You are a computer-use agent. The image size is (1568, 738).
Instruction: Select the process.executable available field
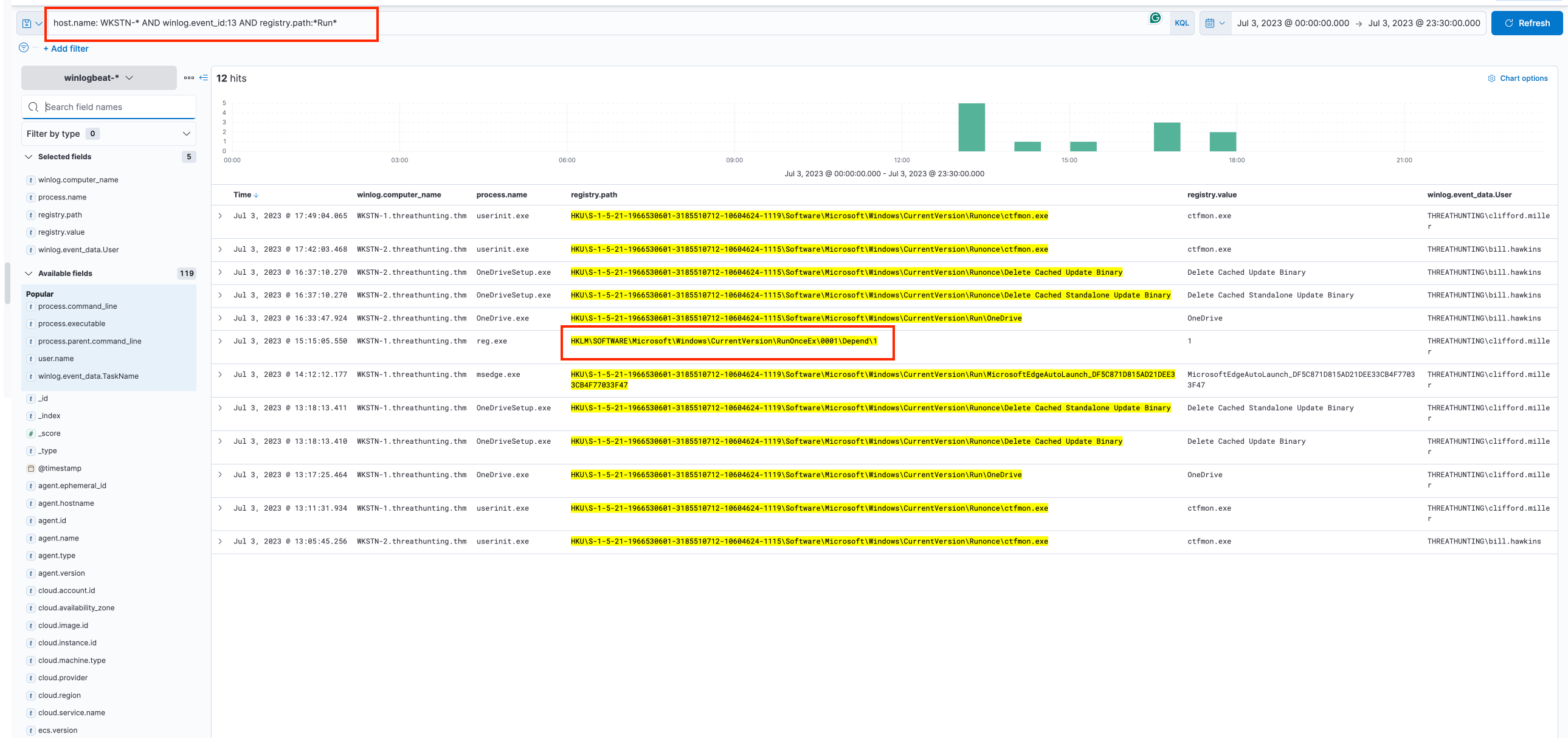click(72, 324)
